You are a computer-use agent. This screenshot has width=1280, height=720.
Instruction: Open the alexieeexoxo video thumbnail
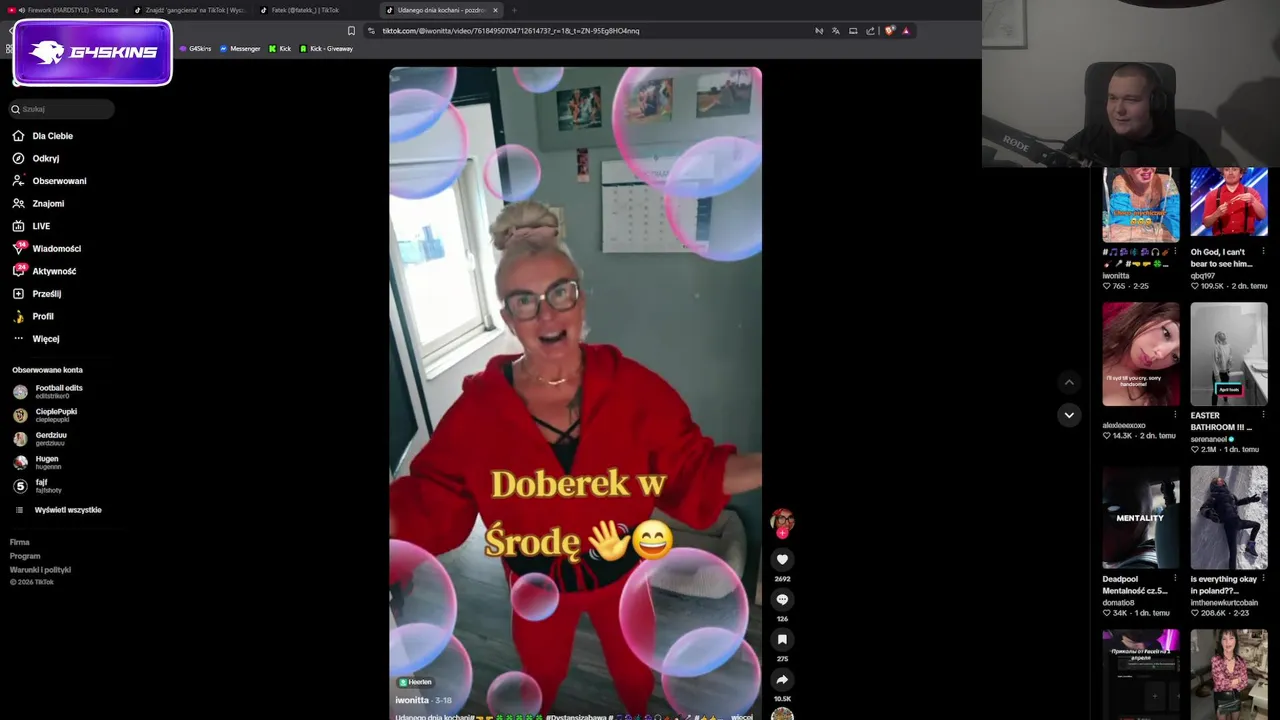(x=1141, y=354)
